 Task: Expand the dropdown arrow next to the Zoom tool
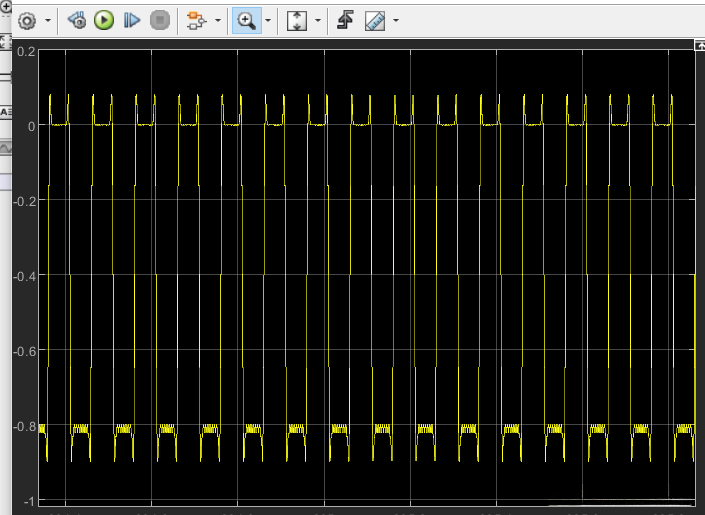click(x=267, y=21)
